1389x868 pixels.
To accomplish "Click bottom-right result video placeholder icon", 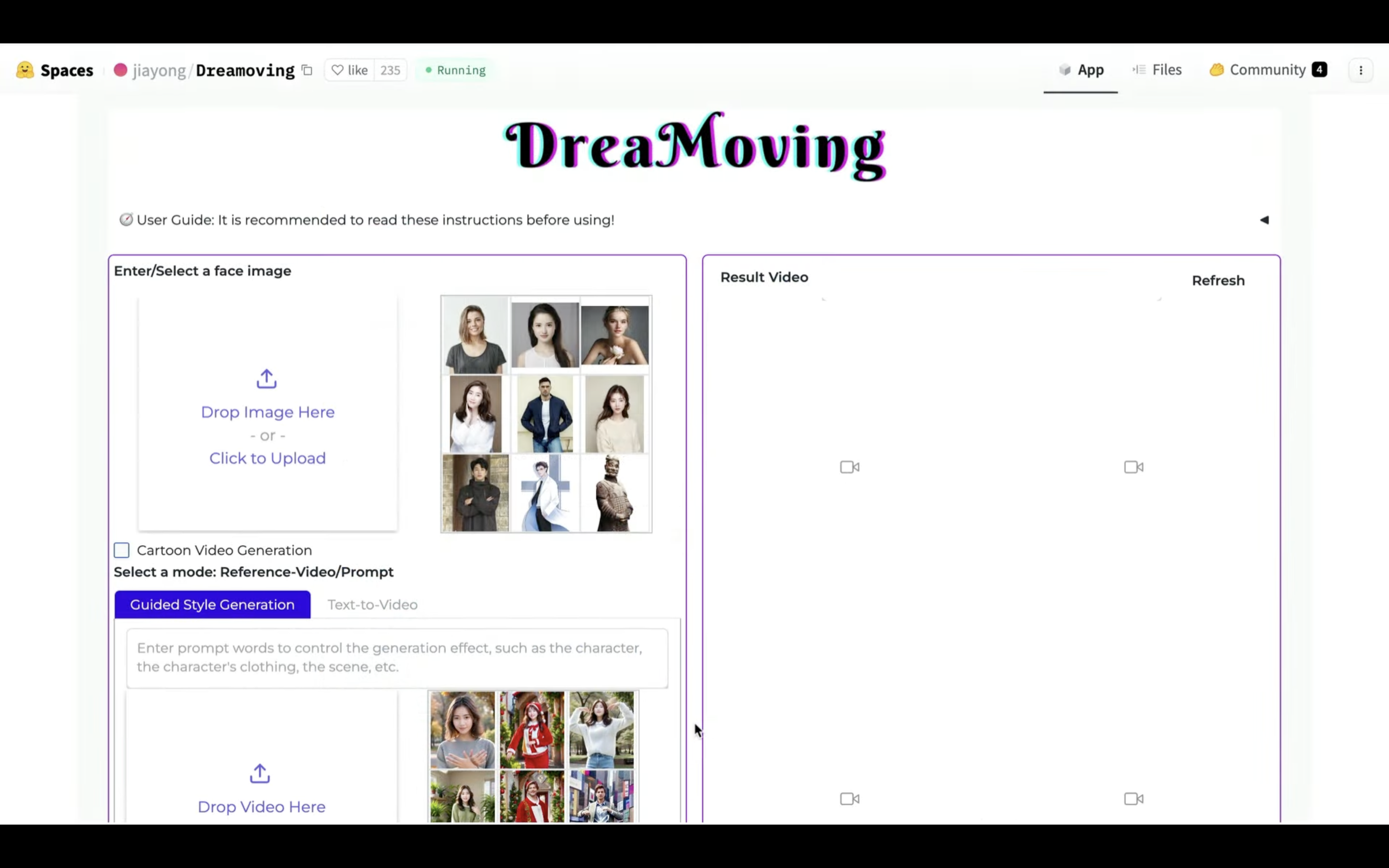I will [x=1133, y=799].
